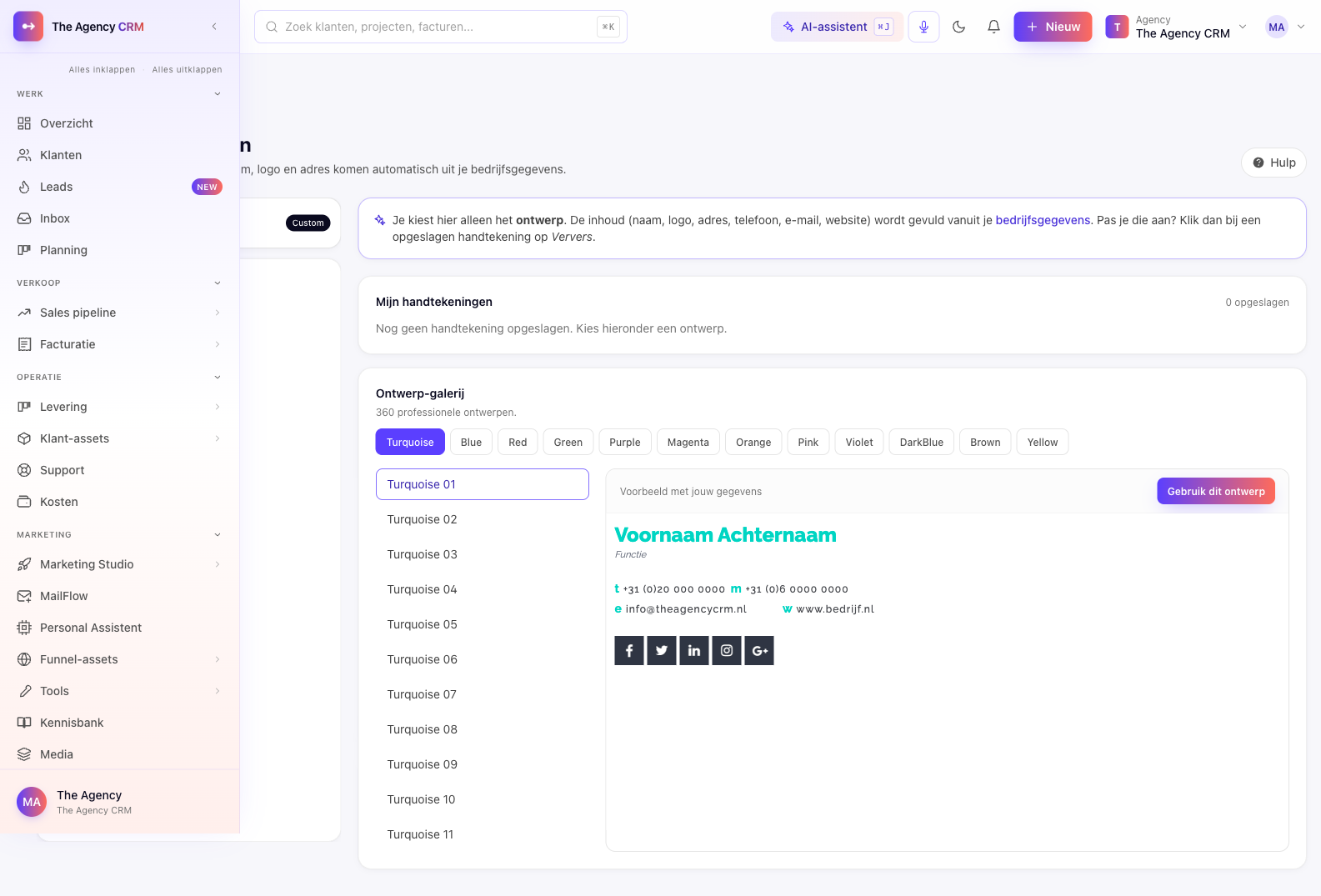
Task: Click Alles uitklappen in sidebar
Action: (x=188, y=70)
